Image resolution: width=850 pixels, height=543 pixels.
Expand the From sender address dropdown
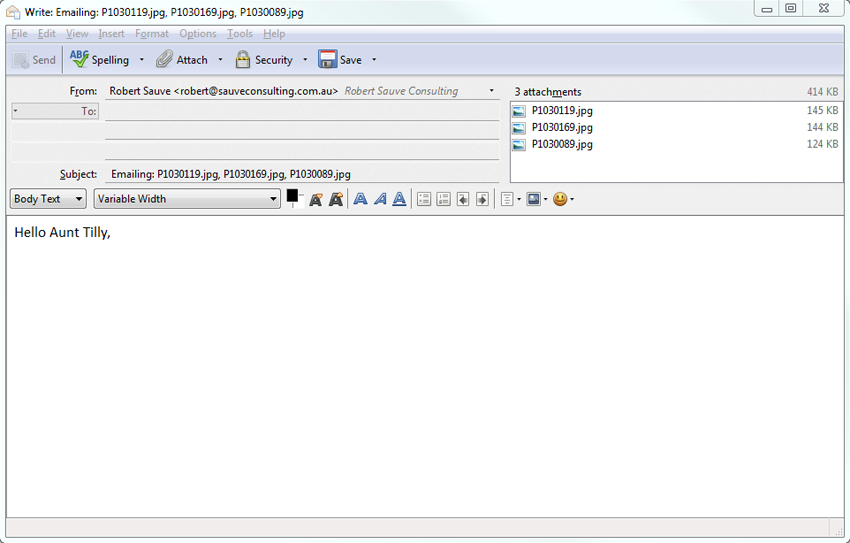coord(491,91)
